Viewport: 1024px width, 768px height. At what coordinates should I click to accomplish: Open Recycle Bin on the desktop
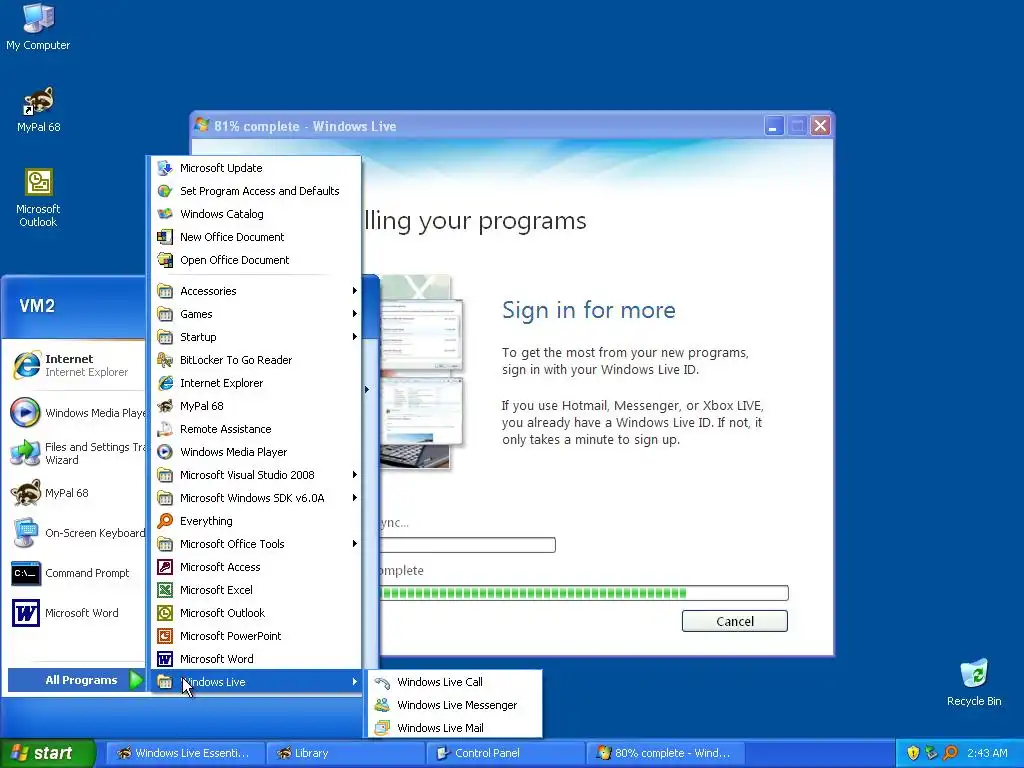(x=974, y=682)
